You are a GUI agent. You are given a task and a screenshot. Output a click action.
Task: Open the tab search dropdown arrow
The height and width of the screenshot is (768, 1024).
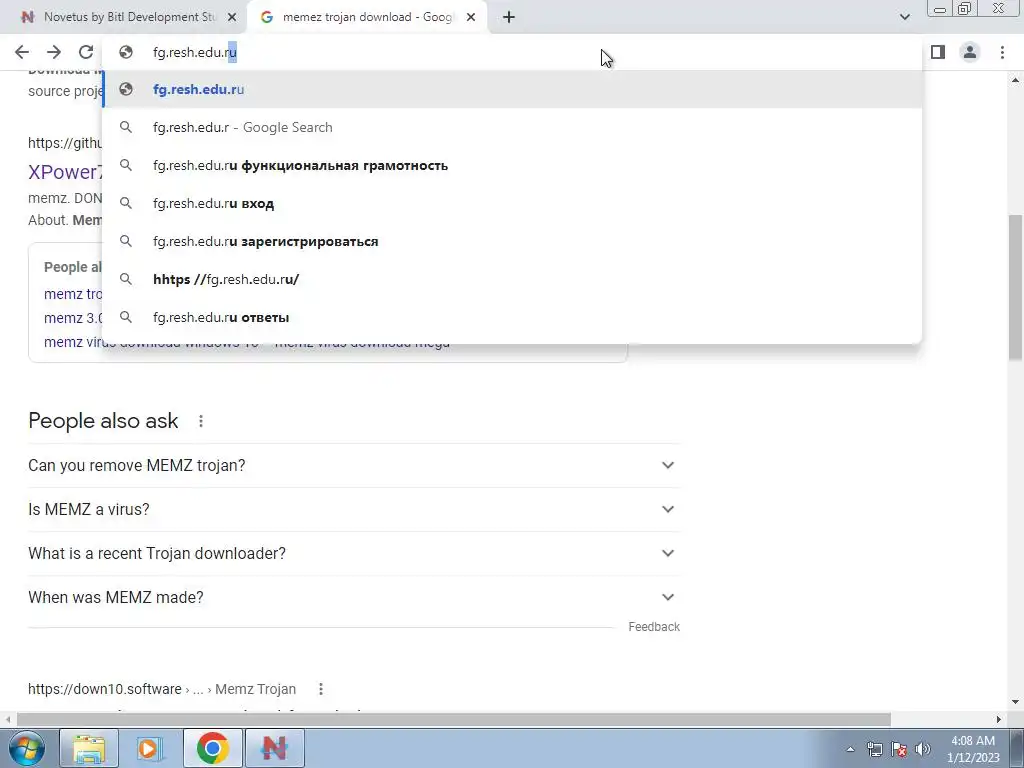[x=904, y=17]
